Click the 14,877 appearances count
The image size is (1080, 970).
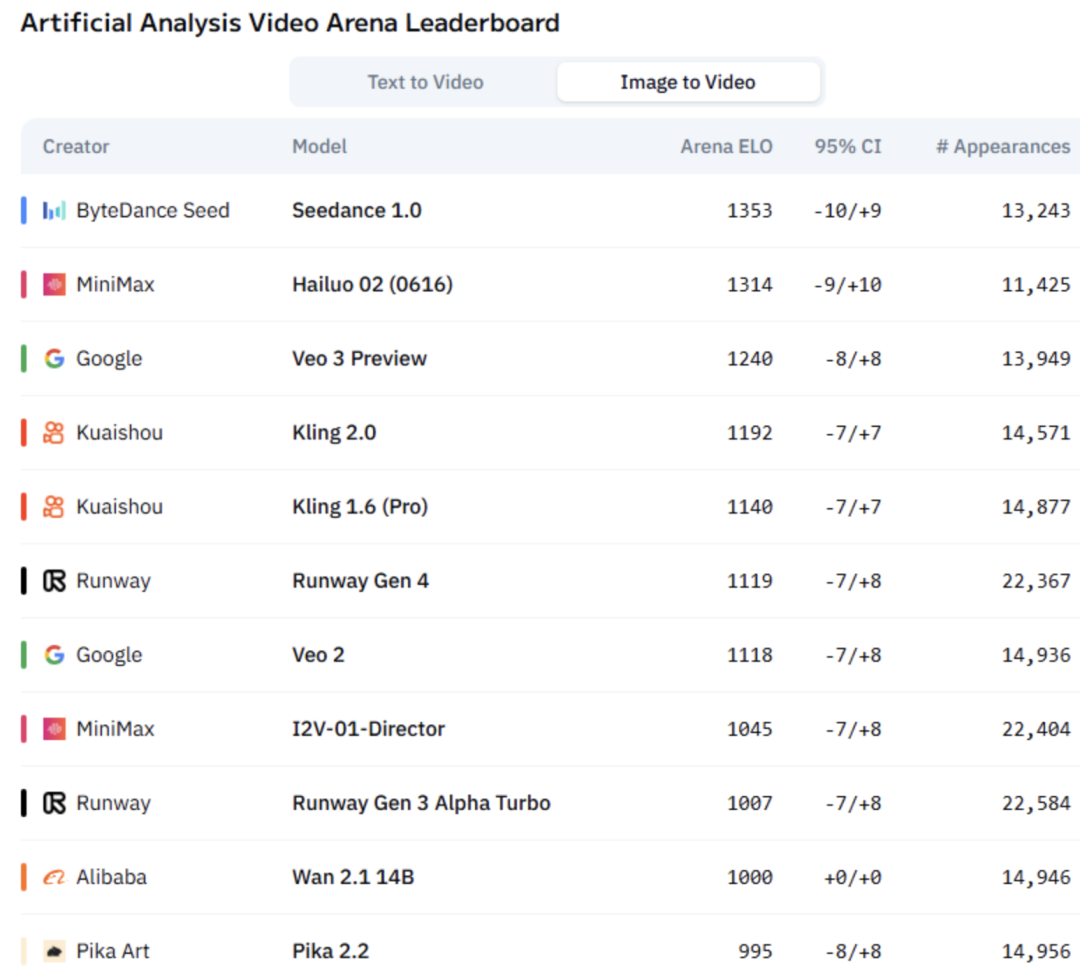(x=1037, y=506)
